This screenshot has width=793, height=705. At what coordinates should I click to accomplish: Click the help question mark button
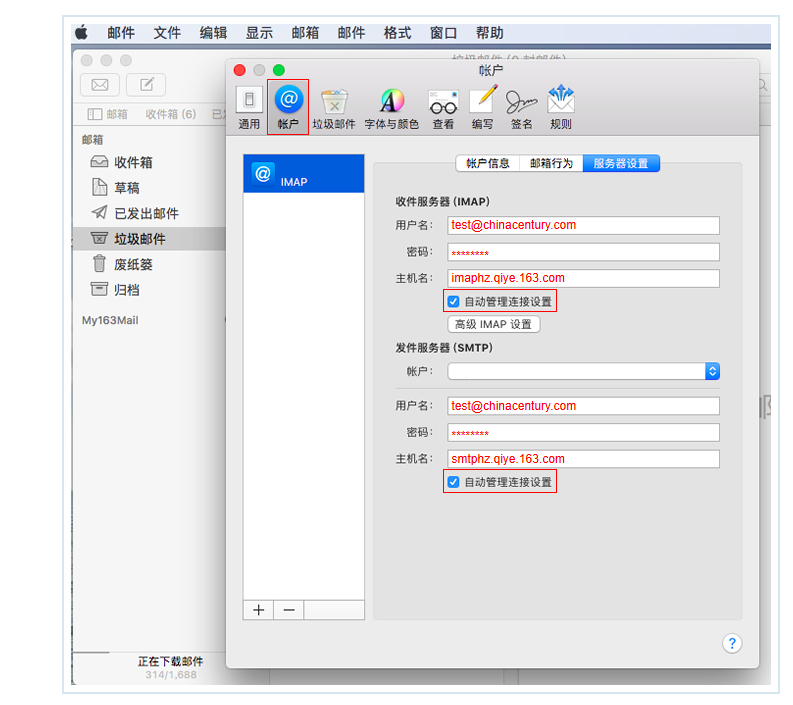pos(732,643)
